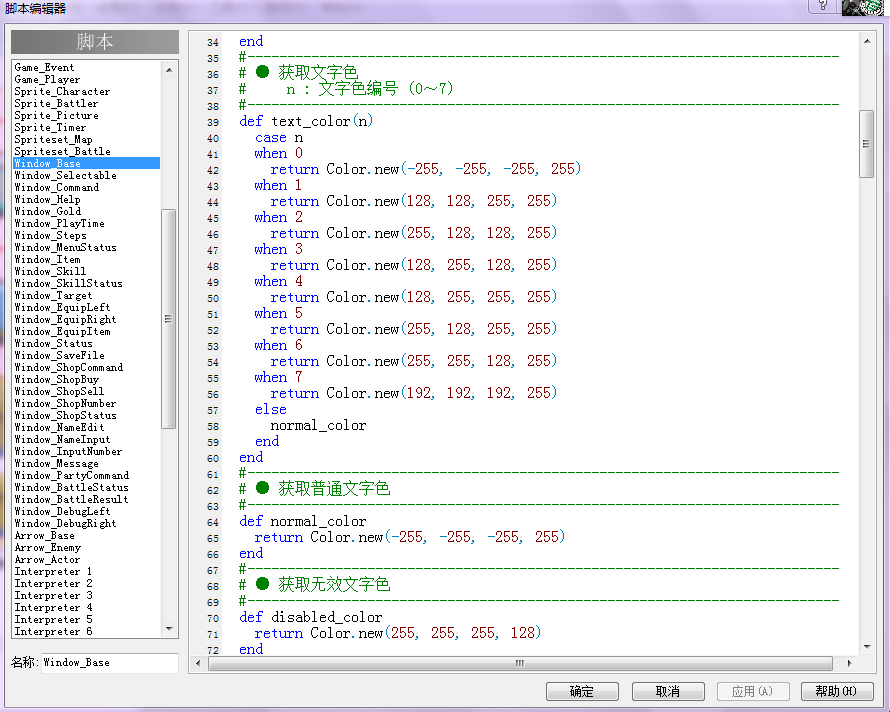This screenshot has height=712, width=890.
Task: Select the Sprite_Character script
Action: (x=87, y=91)
